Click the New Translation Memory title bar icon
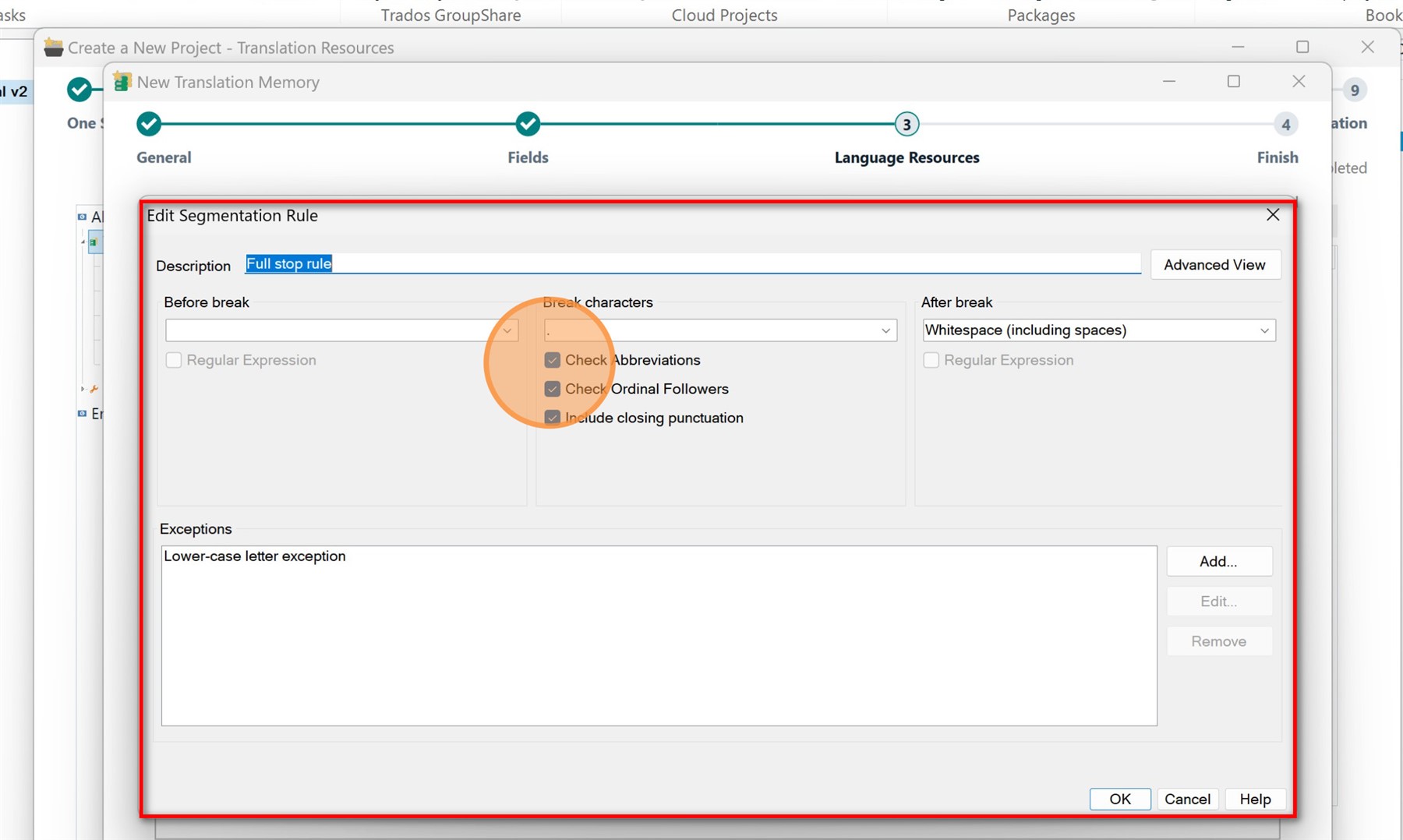Image resolution: width=1403 pixels, height=840 pixels. point(122,81)
